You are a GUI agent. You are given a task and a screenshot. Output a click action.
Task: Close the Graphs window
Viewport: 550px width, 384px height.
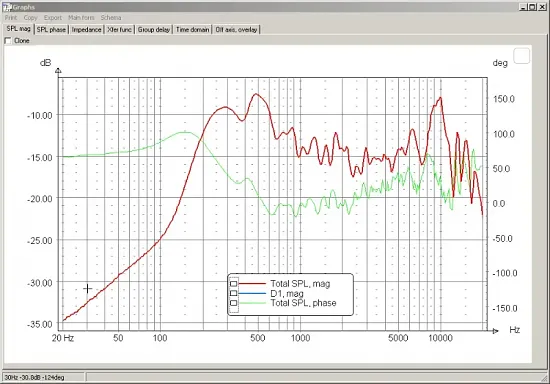click(x=541, y=7)
